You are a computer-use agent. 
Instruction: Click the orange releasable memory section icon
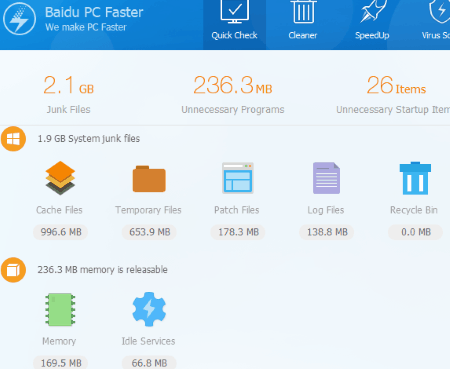pos(13,270)
